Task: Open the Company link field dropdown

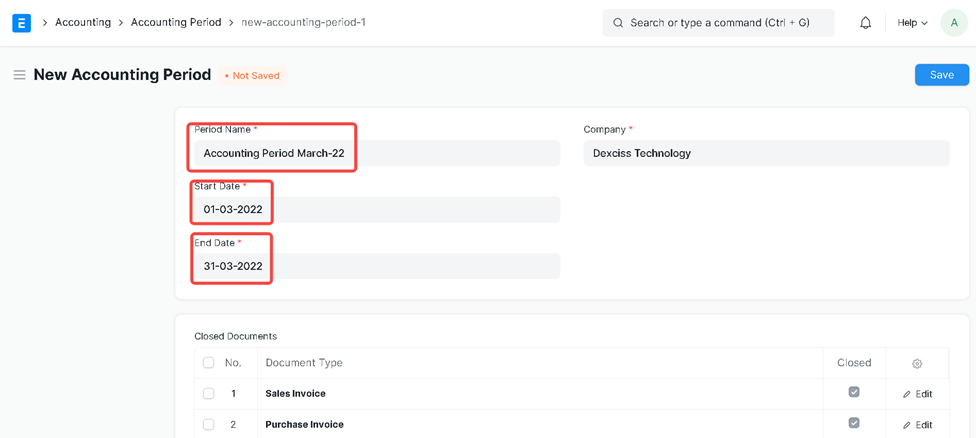Action: point(766,153)
